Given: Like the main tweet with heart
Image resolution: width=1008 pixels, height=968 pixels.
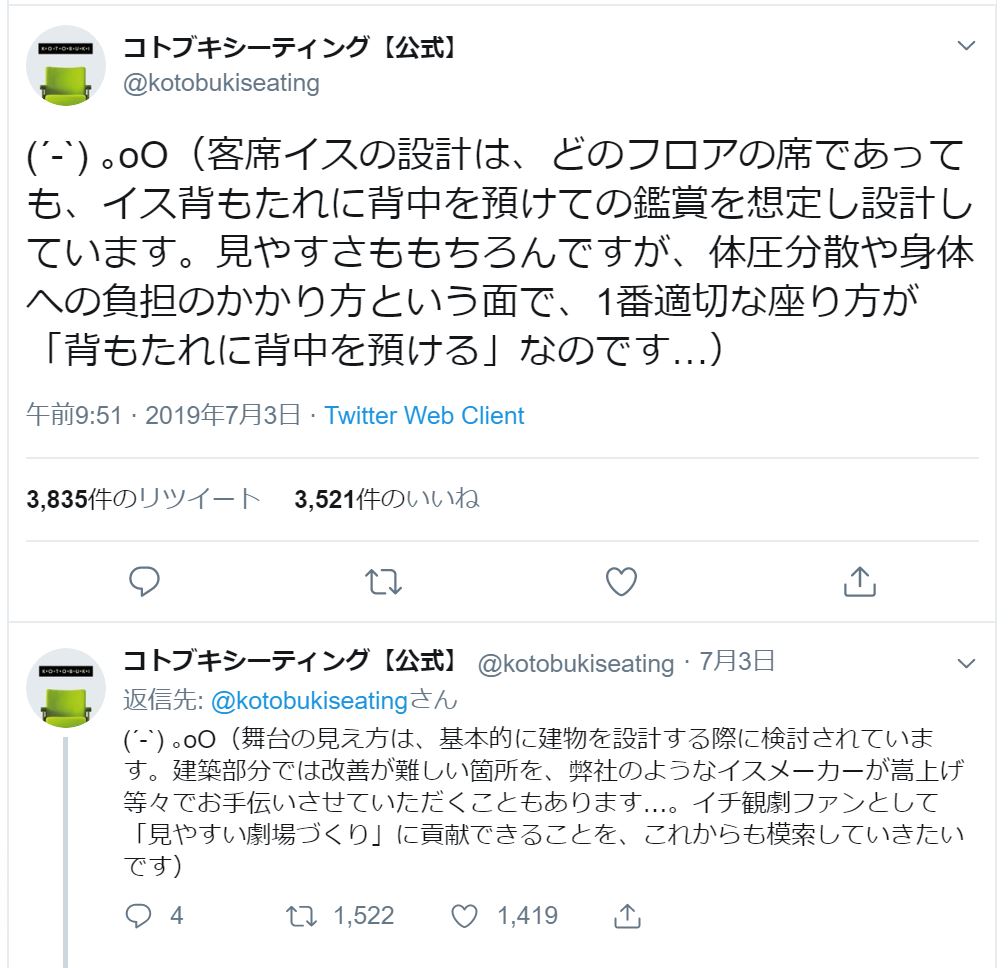Looking at the screenshot, I should [621, 581].
